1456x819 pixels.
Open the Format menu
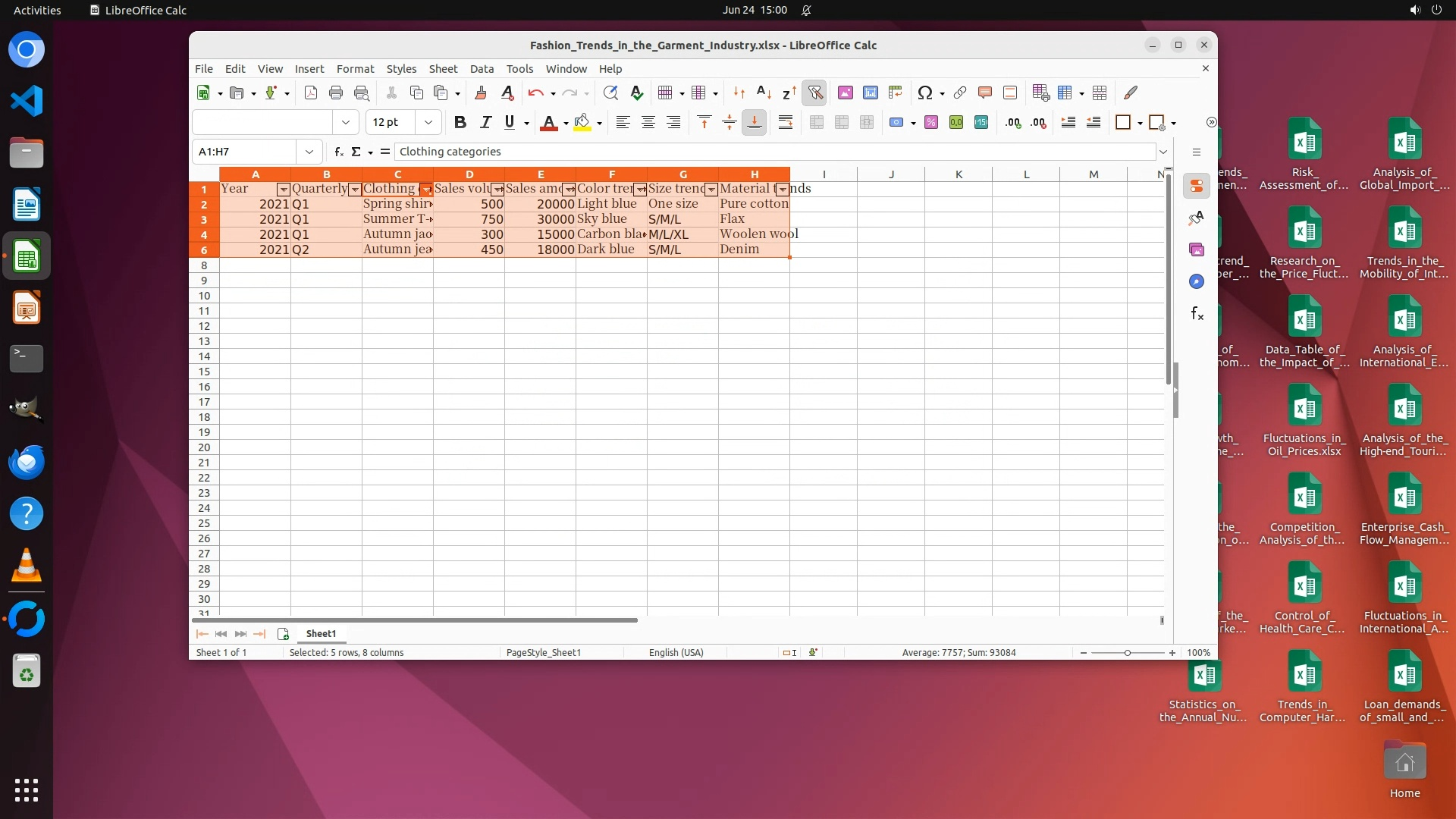coord(355,68)
